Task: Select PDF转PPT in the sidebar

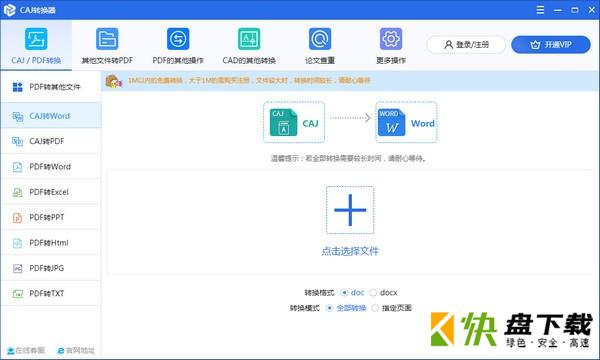Action: tap(51, 217)
